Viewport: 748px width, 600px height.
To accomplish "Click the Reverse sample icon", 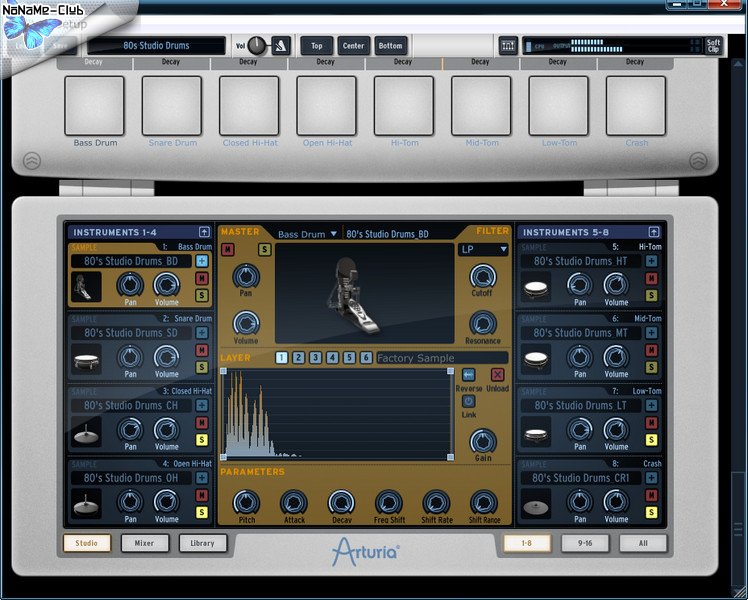I will 469,374.
